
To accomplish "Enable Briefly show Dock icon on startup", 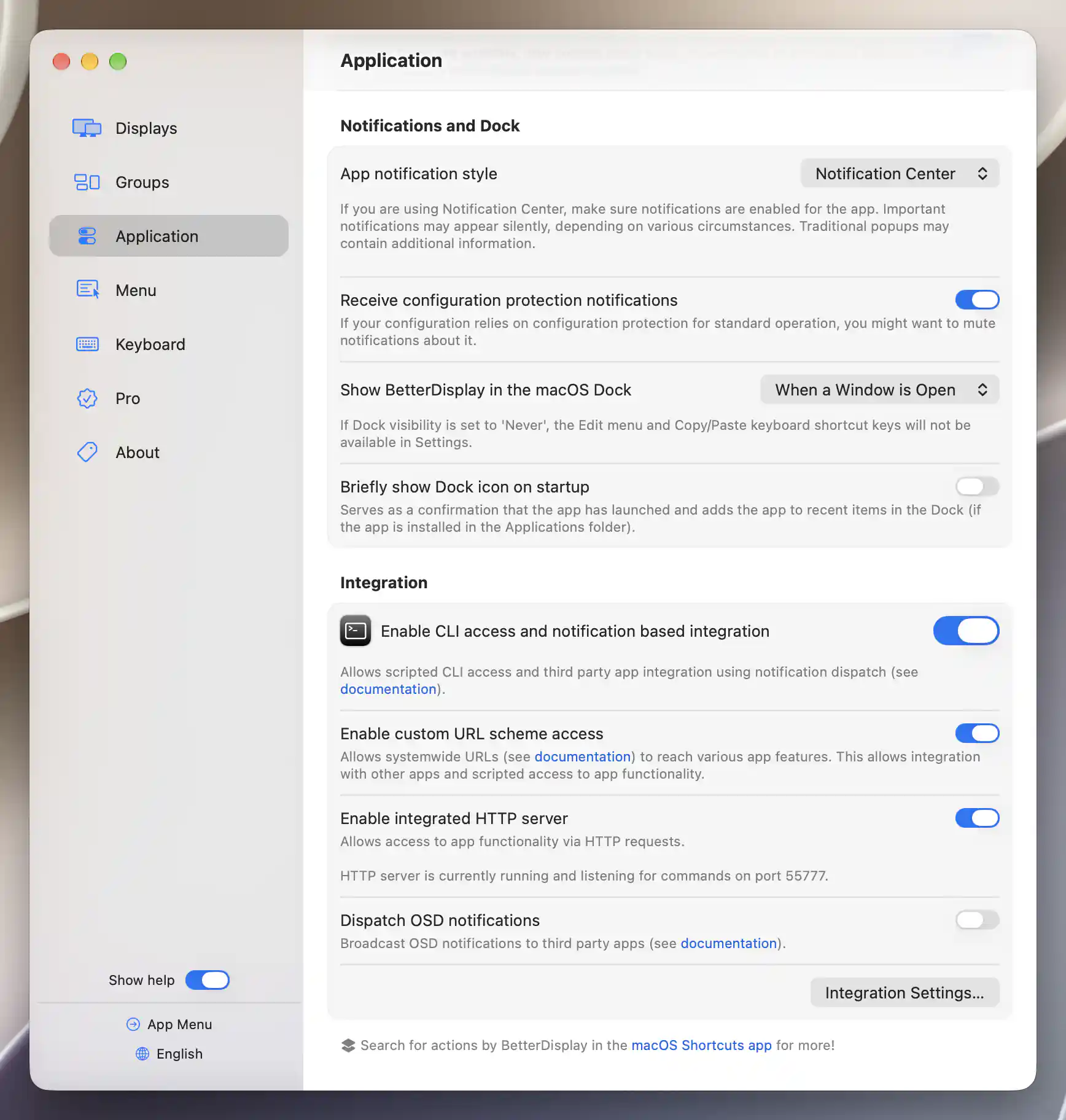I will tap(977, 486).
